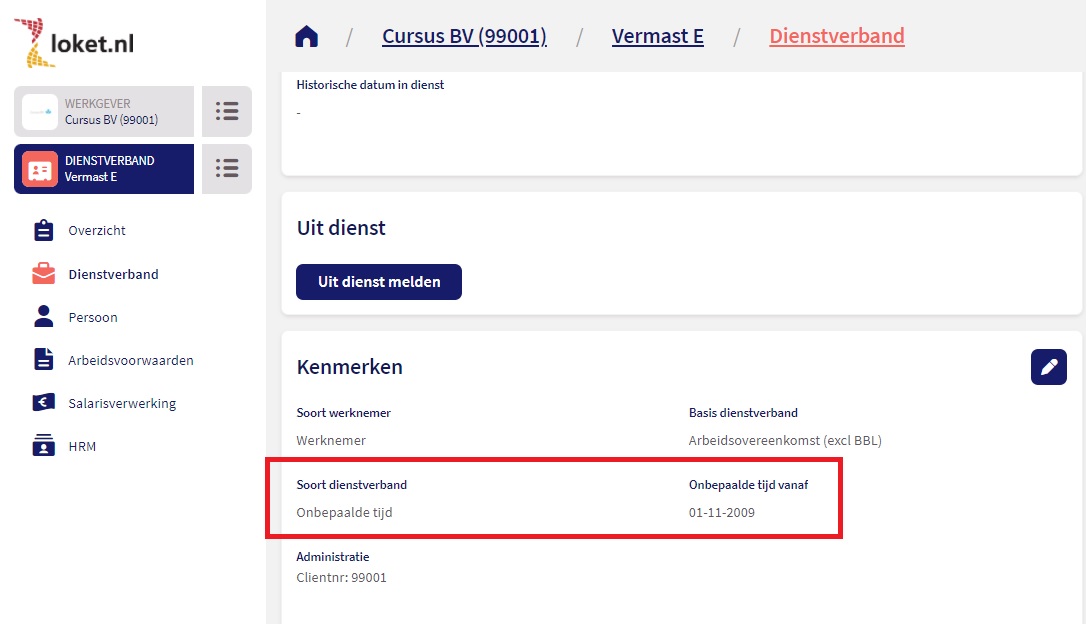Click the home icon in breadcrumb
Image resolution: width=1090 pixels, height=624 pixels.
[x=306, y=37]
